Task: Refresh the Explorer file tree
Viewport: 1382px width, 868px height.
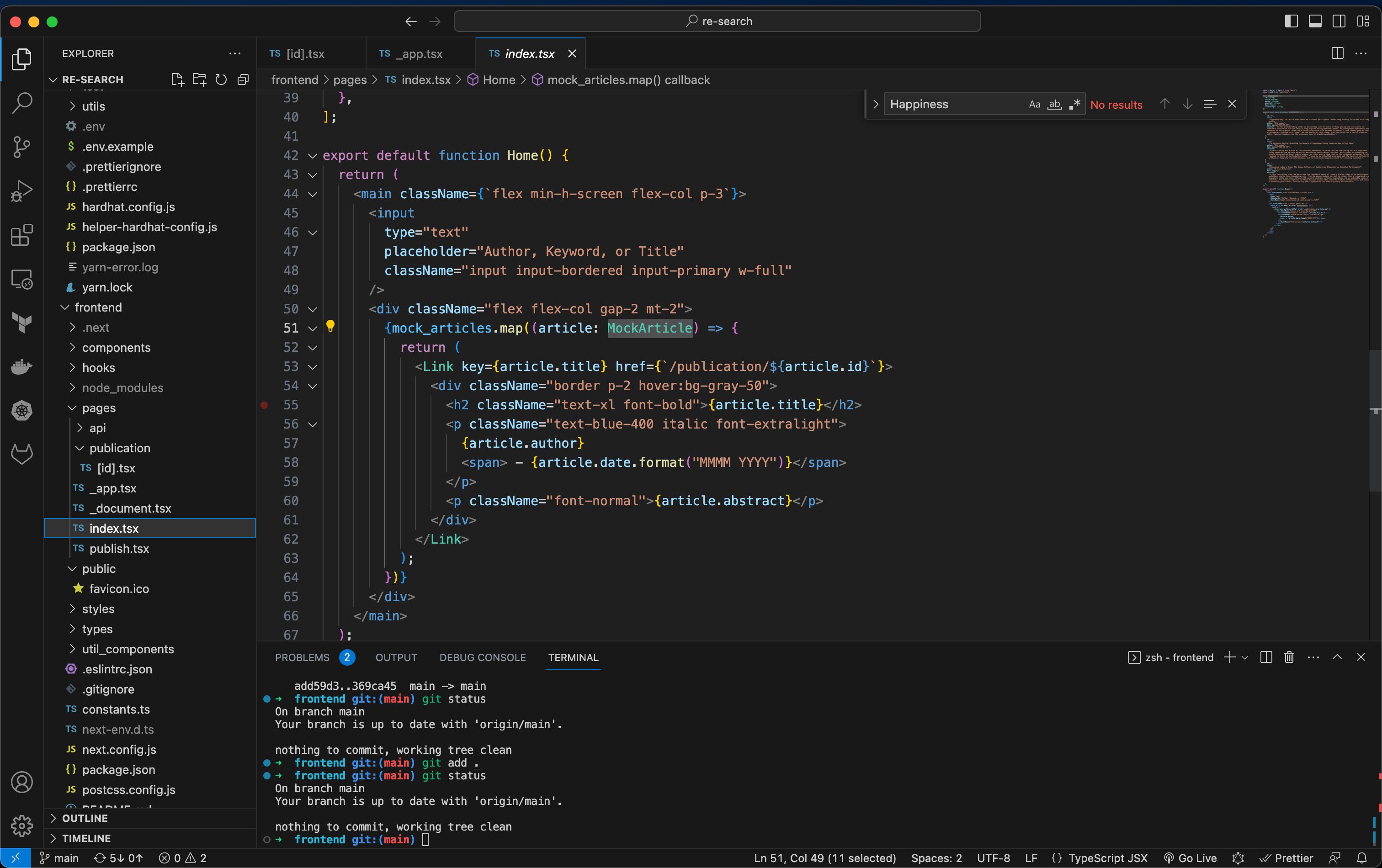Action: point(221,80)
